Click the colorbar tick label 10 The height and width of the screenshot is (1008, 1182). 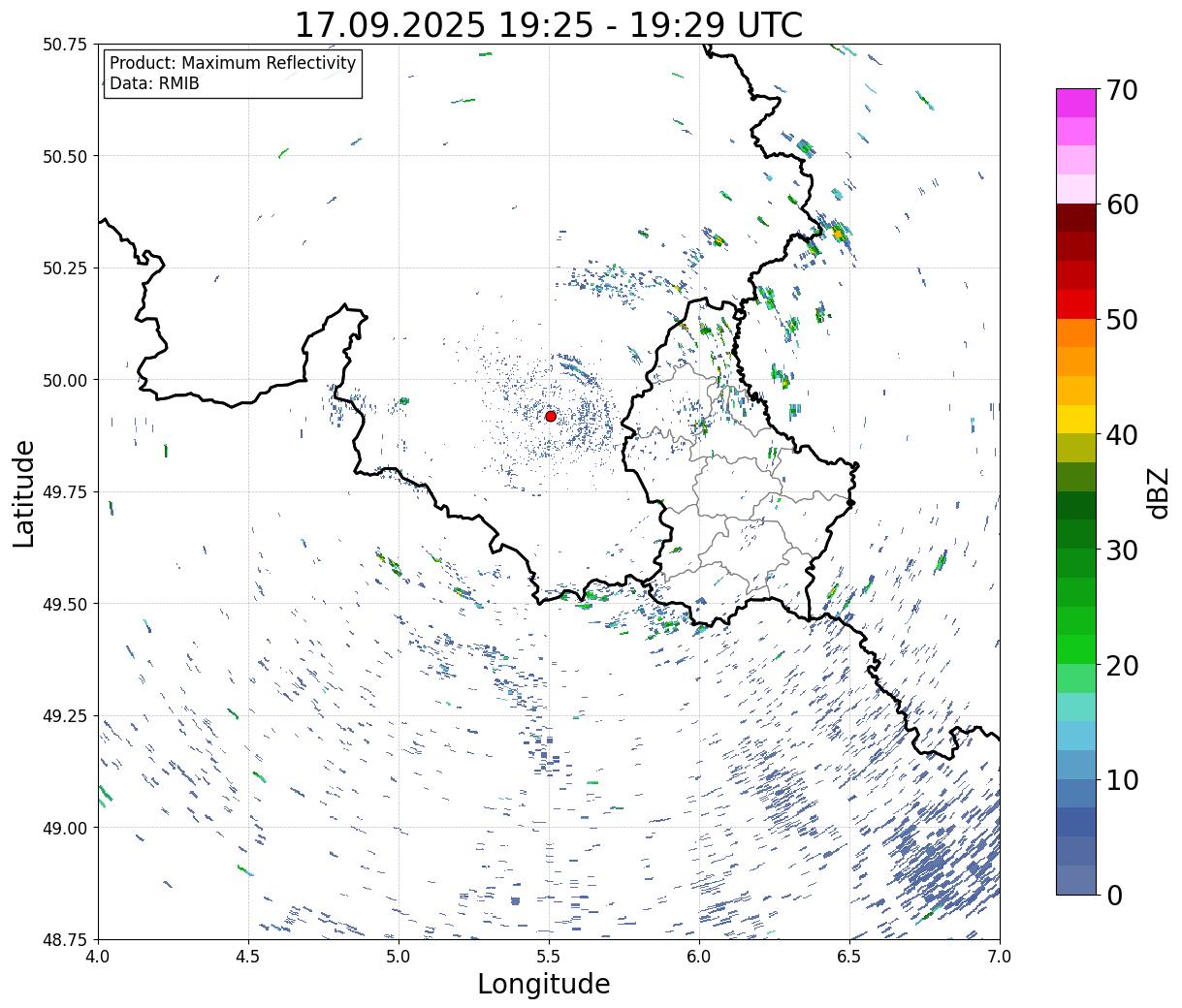(1121, 779)
